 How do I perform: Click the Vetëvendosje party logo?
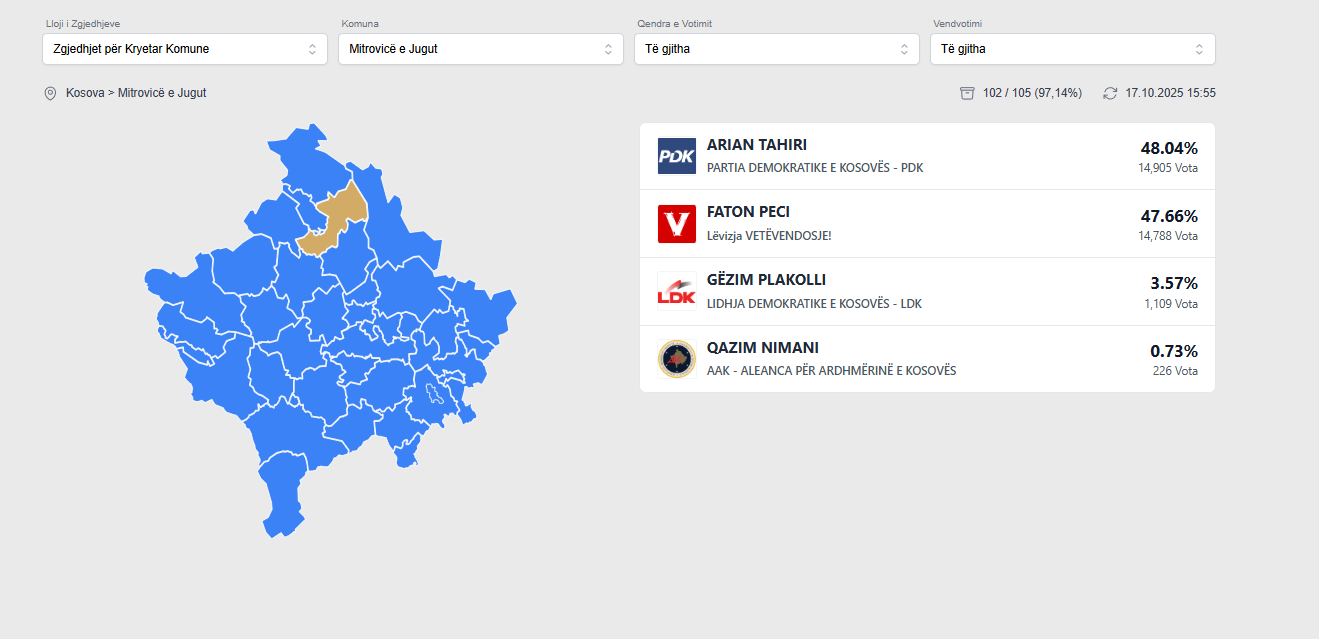click(676, 224)
